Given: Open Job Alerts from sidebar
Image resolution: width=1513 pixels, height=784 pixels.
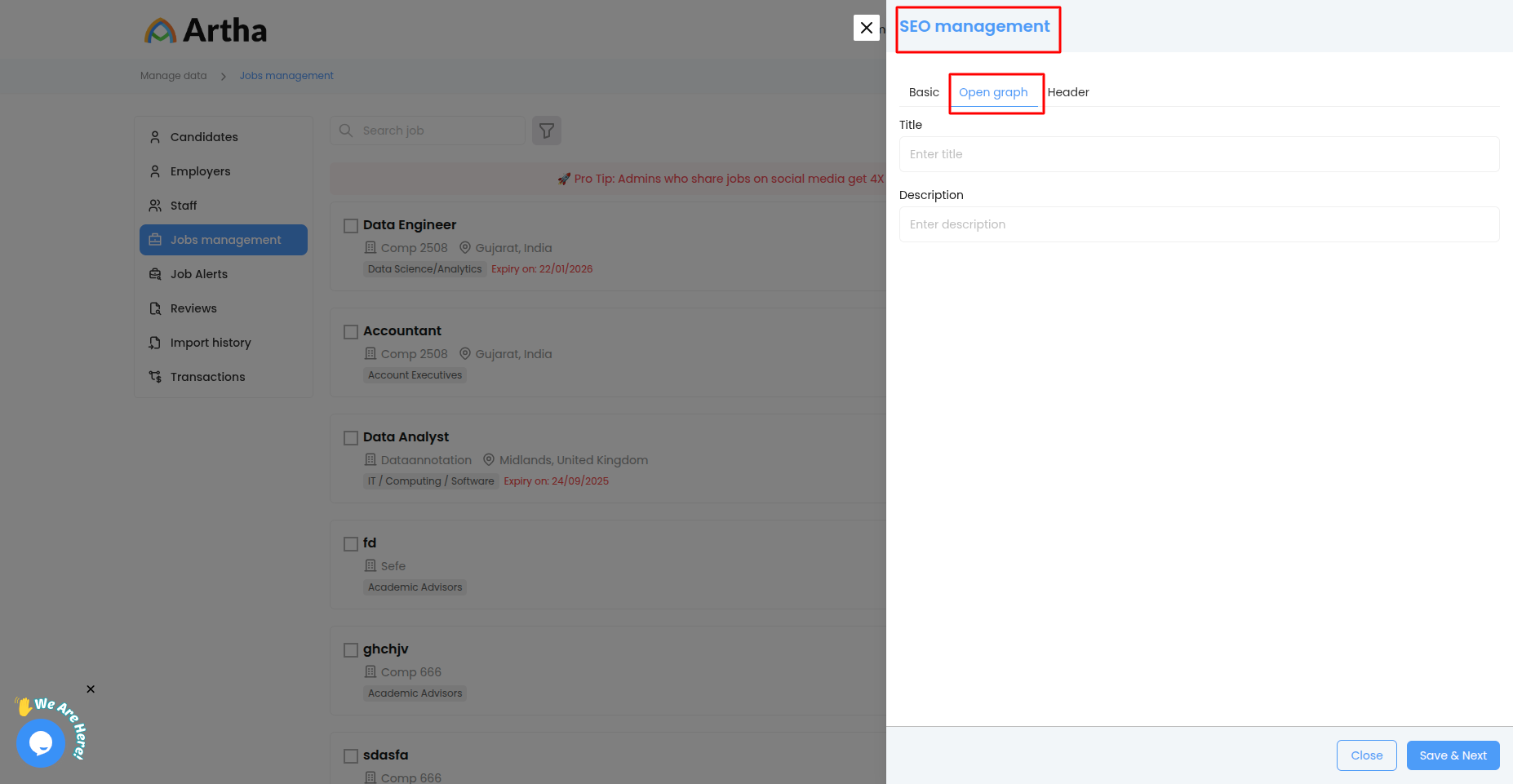Looking at the screenshot, I should click(198, 274).
